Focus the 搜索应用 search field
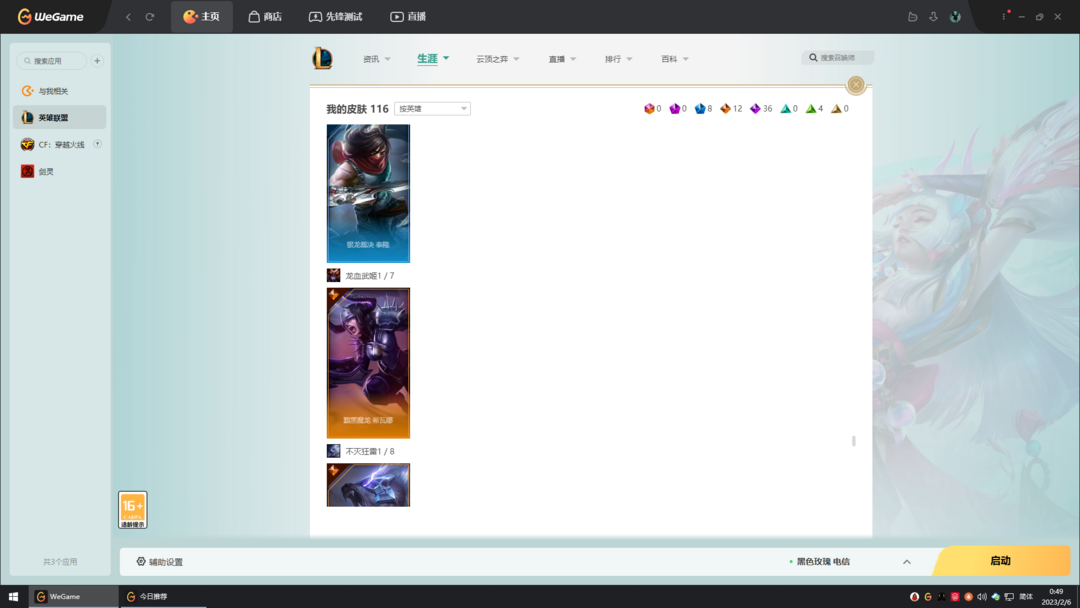The image size is (1080, 608). (52, 61)
